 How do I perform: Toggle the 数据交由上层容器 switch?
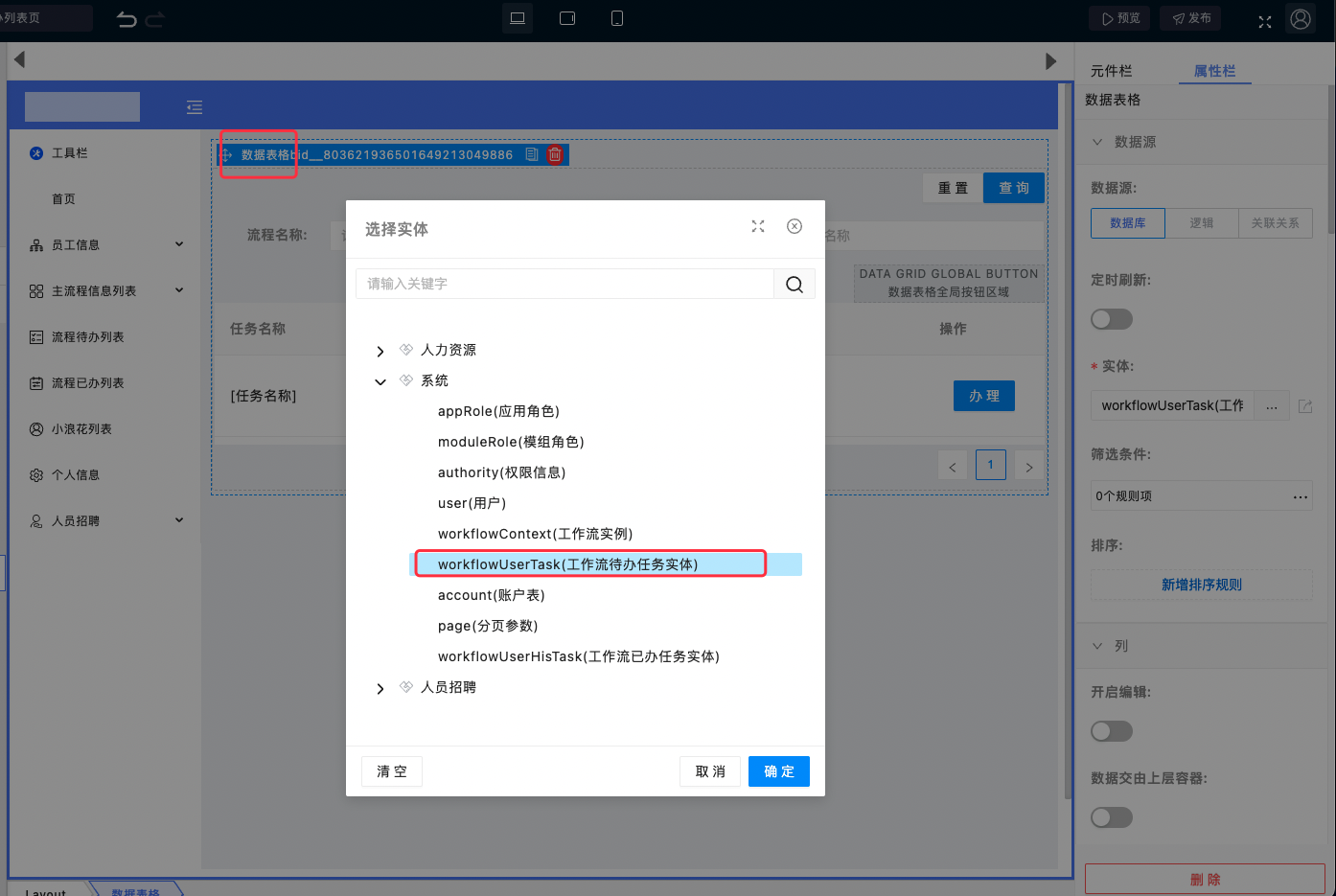(x=1112, y=817)
